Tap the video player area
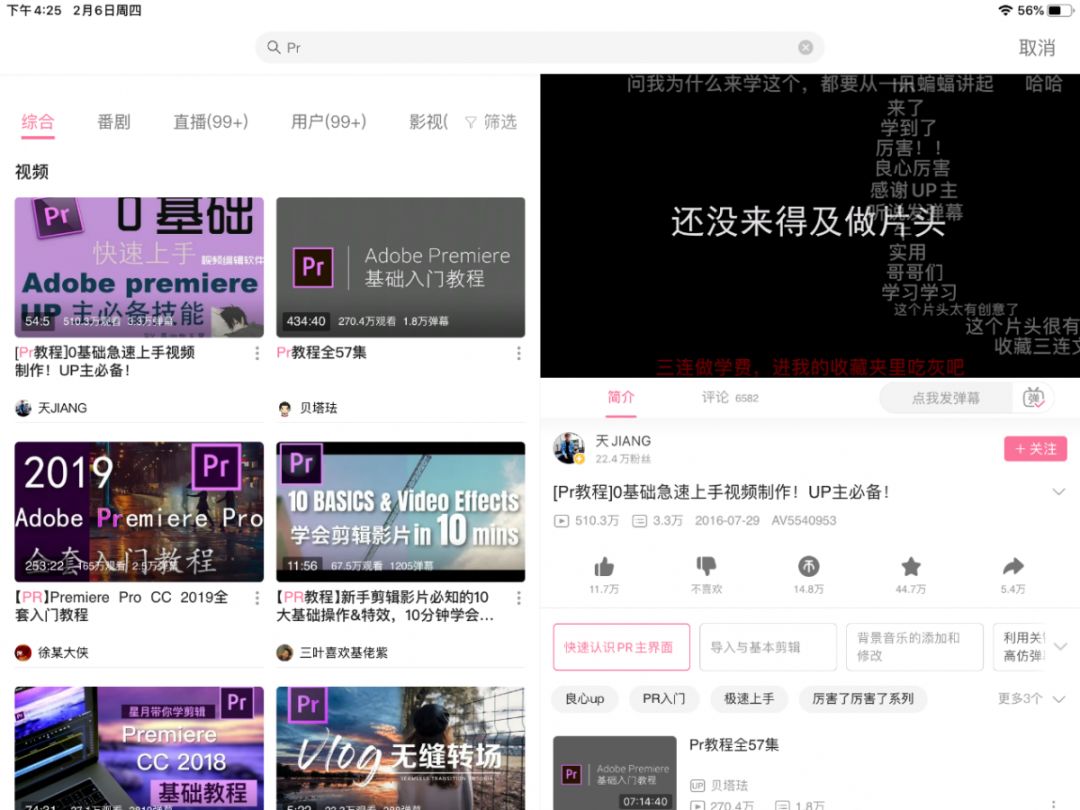 pos(810,226)
